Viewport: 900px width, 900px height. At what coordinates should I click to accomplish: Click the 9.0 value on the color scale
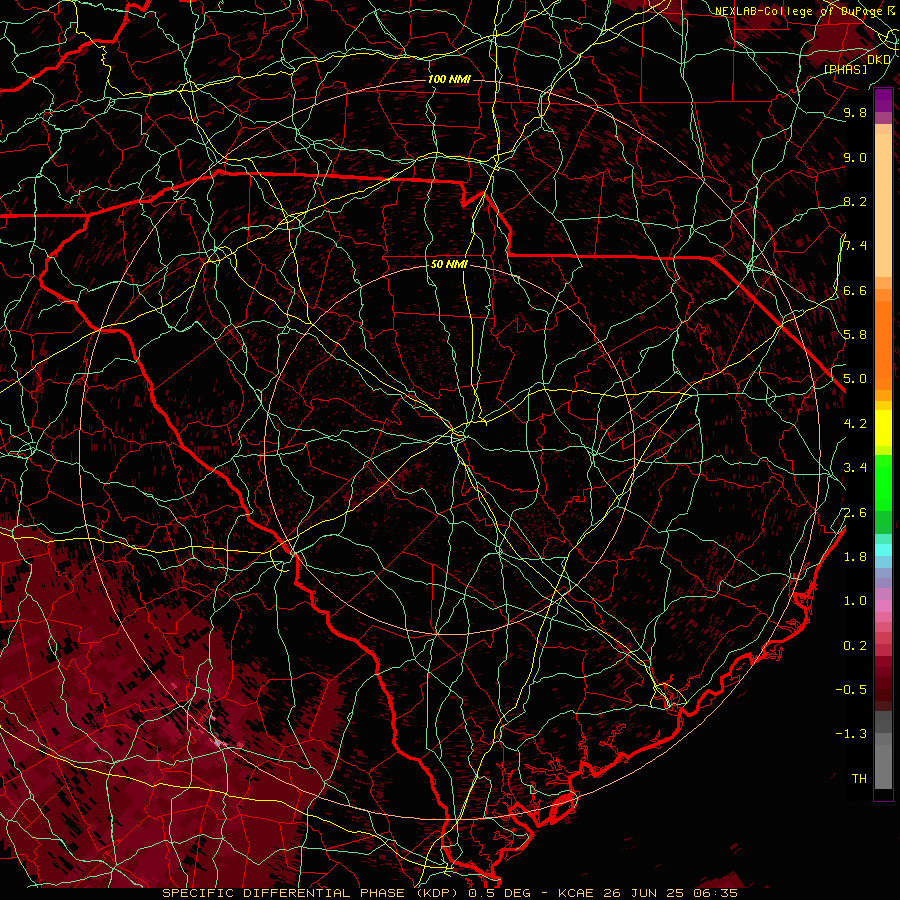[x=855, y=157]
